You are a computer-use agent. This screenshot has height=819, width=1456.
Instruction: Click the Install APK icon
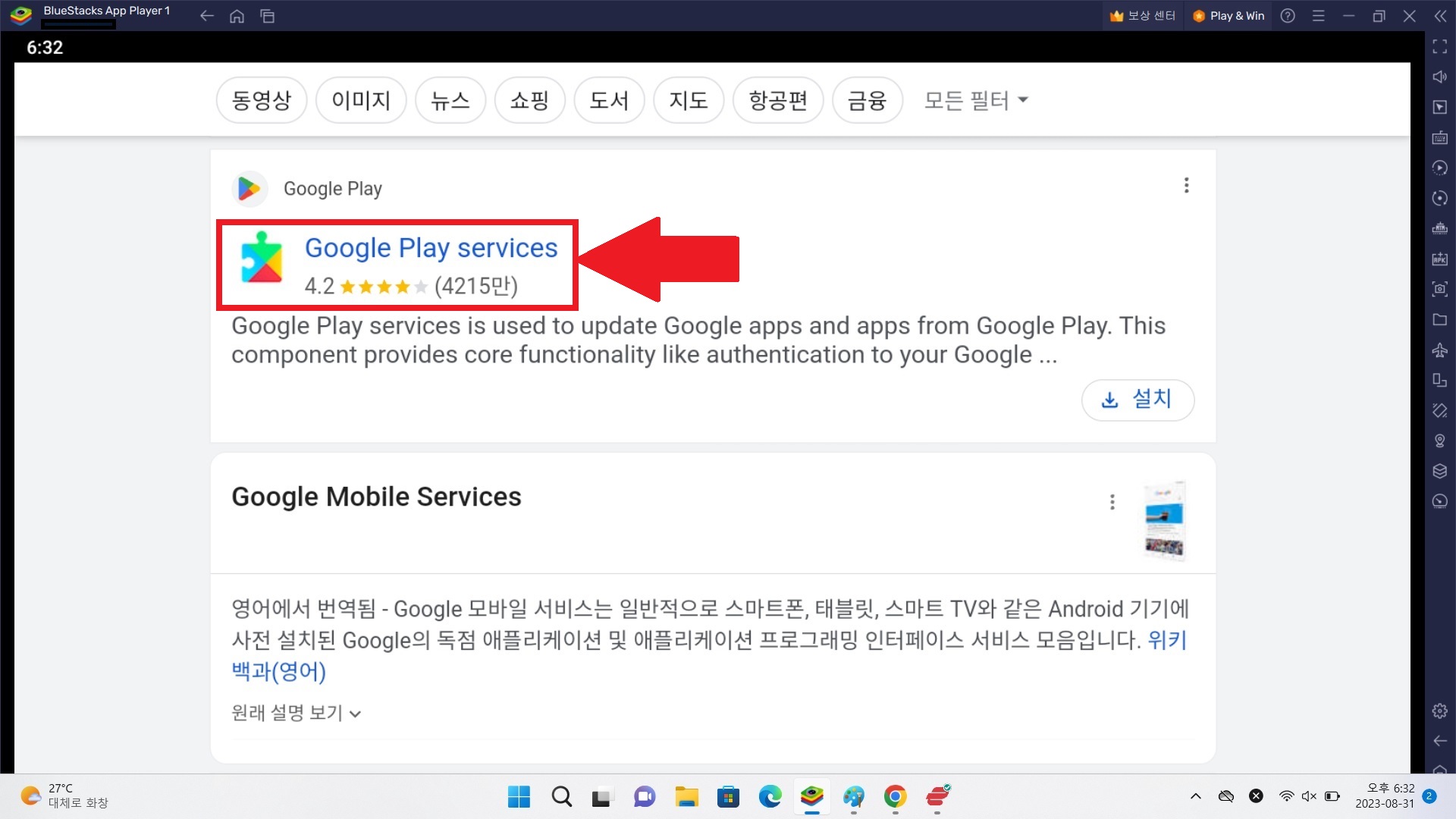[x=1440, y=259]
